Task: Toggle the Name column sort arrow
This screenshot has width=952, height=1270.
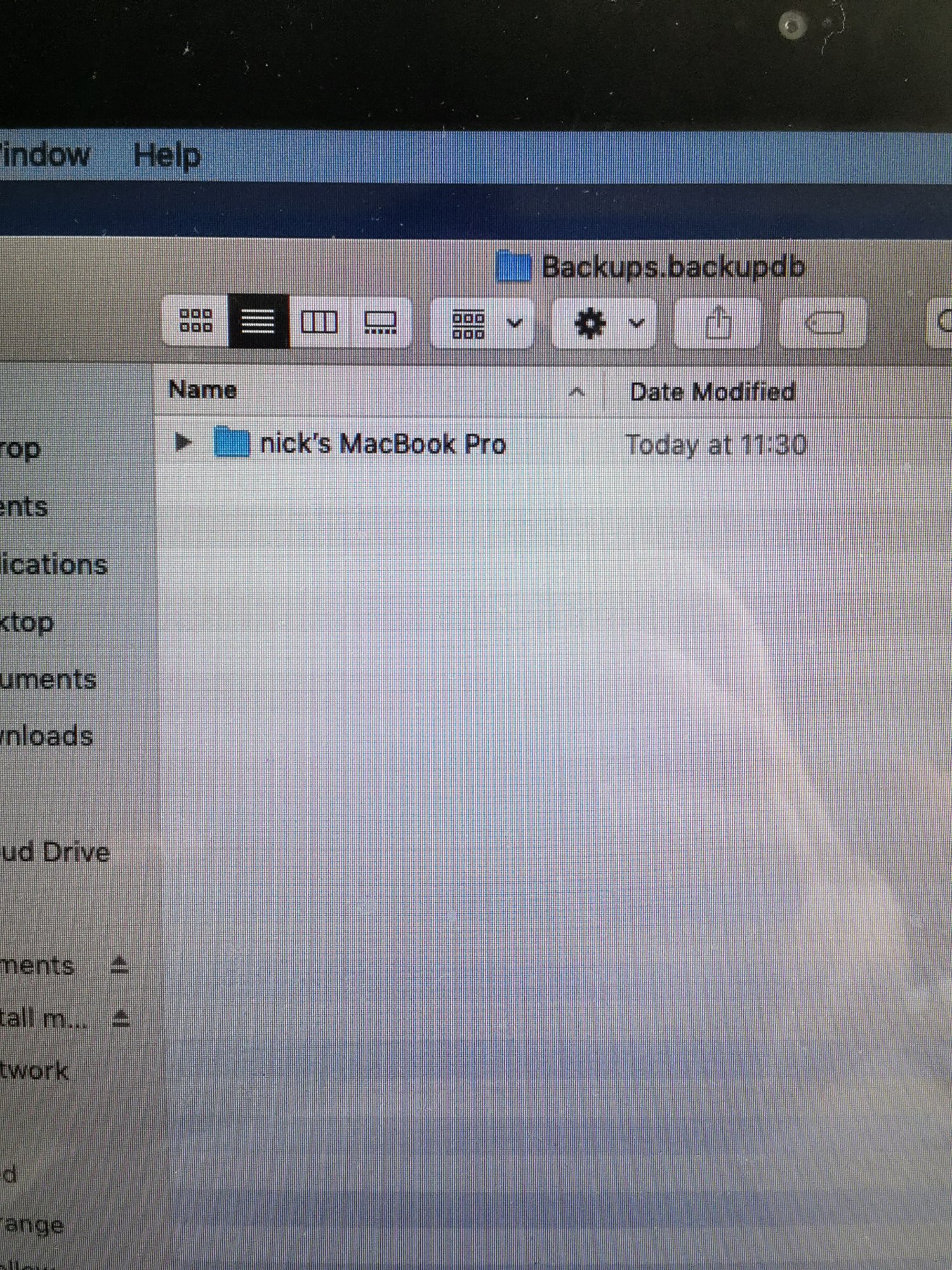Action: (576, 392)
